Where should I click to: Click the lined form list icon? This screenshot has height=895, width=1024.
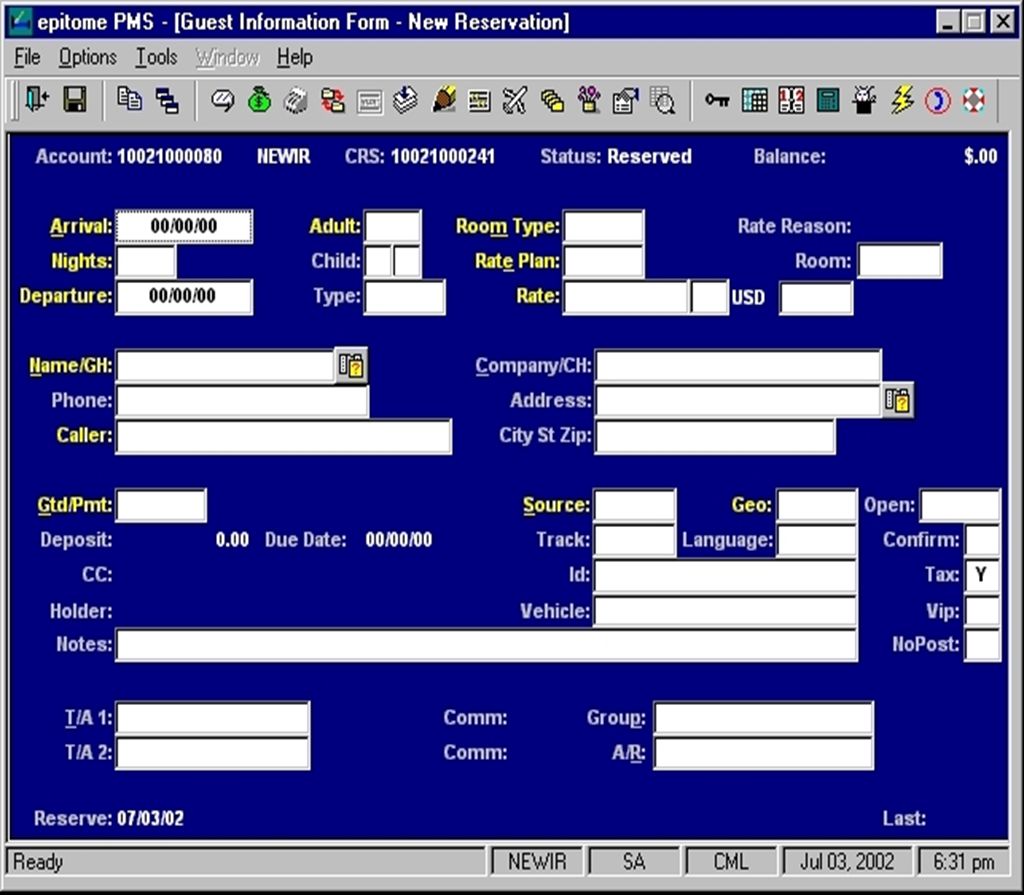coord(479,101)
